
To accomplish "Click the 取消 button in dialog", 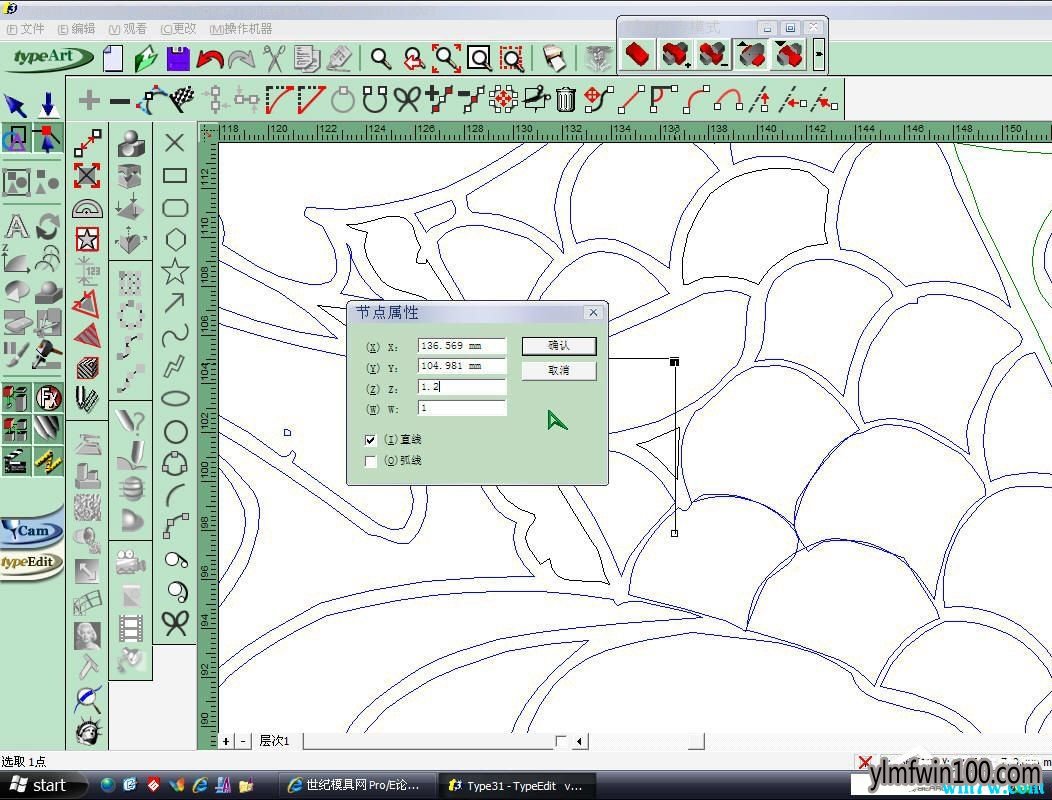I will 559,370.
